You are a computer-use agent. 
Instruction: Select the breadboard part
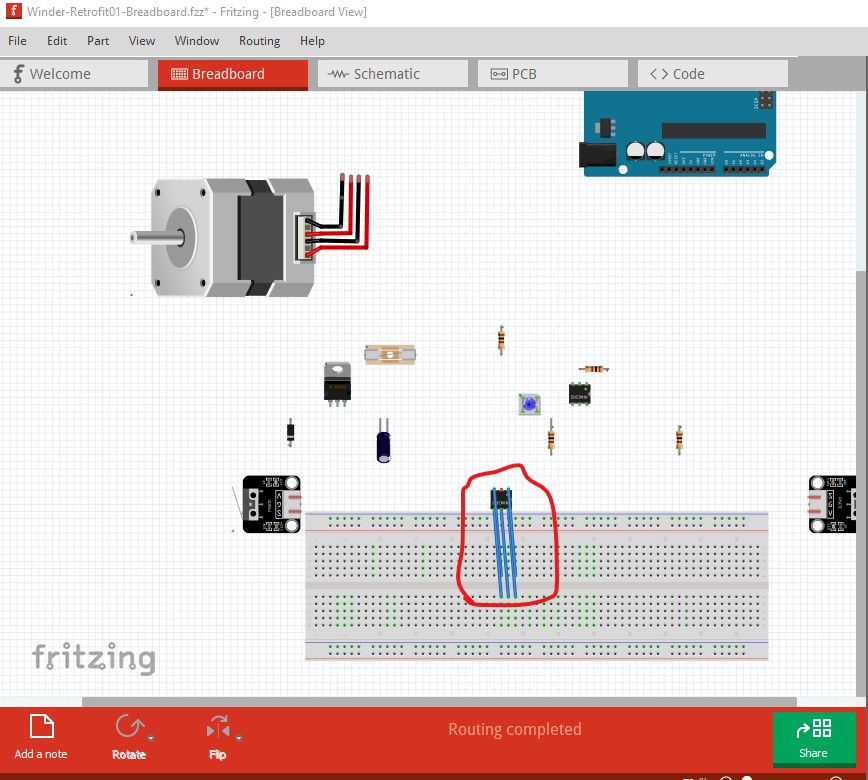tap(536, 586)
